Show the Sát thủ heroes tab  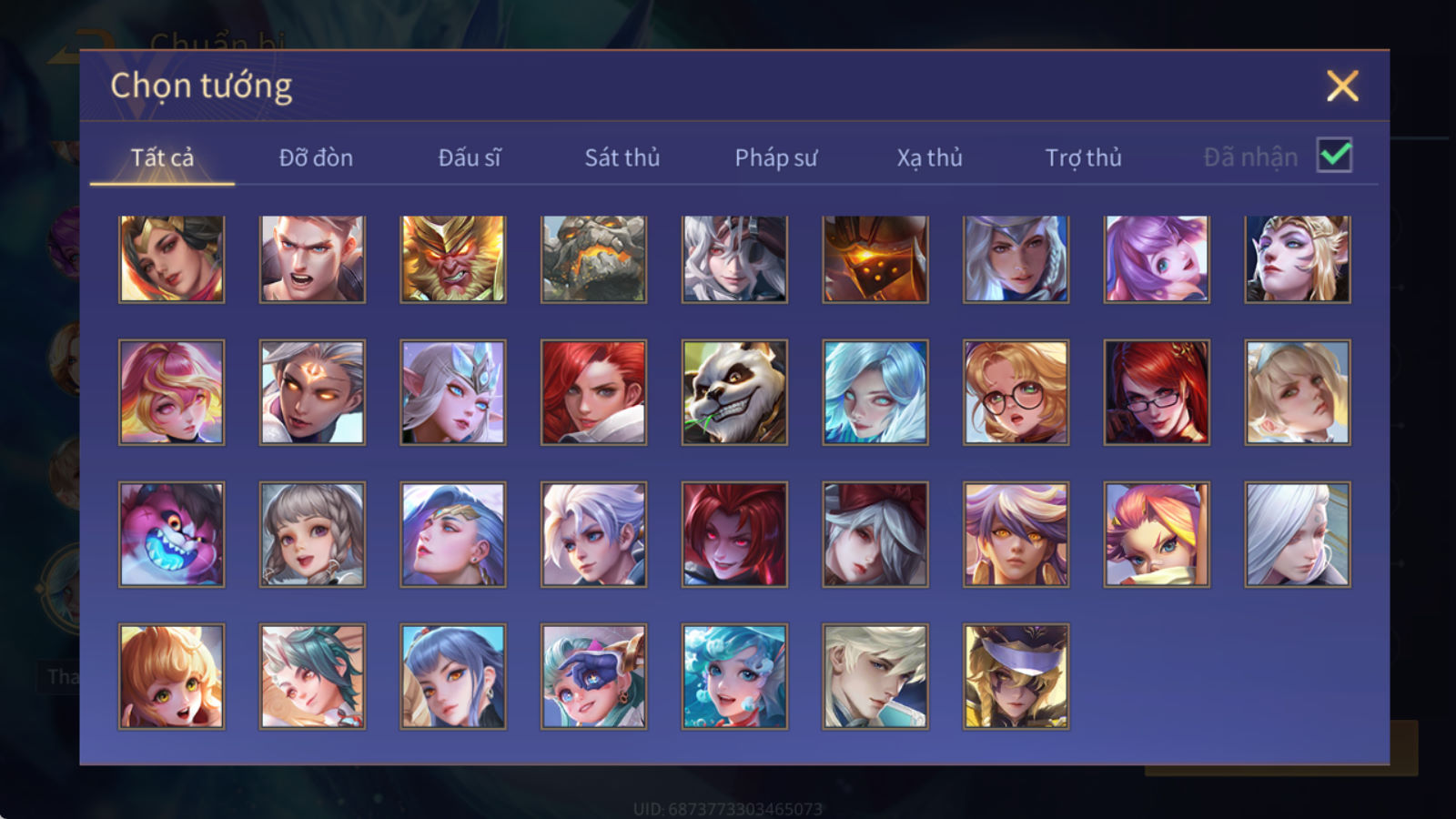(x=622, y=157)
